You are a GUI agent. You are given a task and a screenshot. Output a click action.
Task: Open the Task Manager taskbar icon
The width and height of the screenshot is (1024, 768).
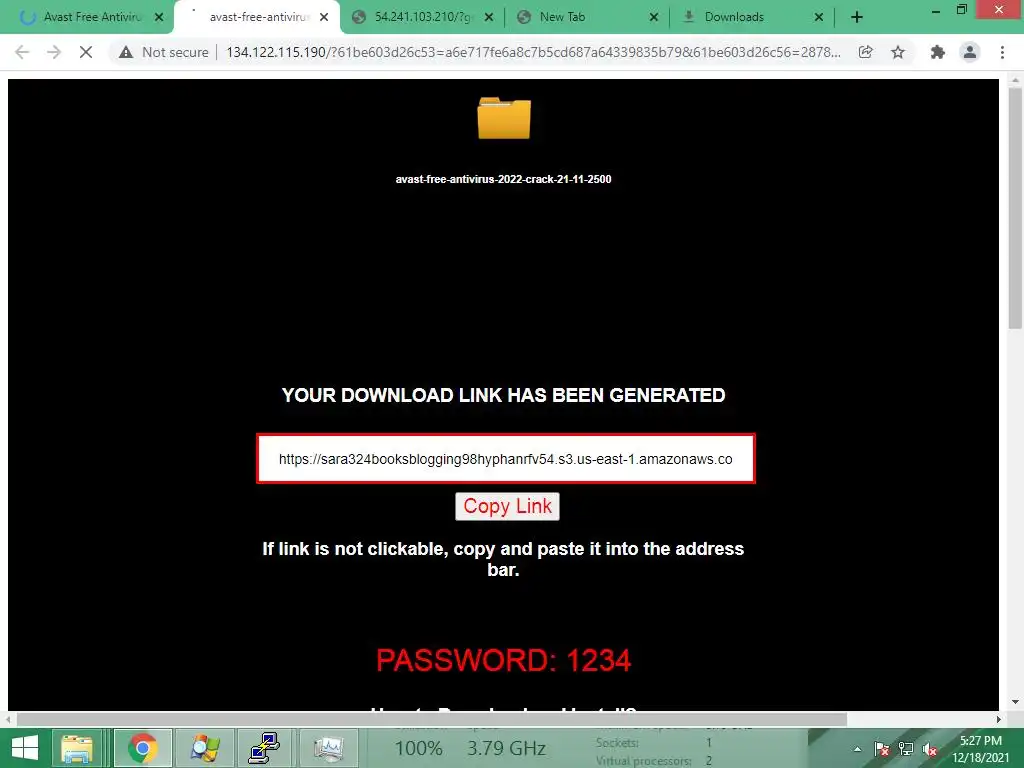pos(328,748)
